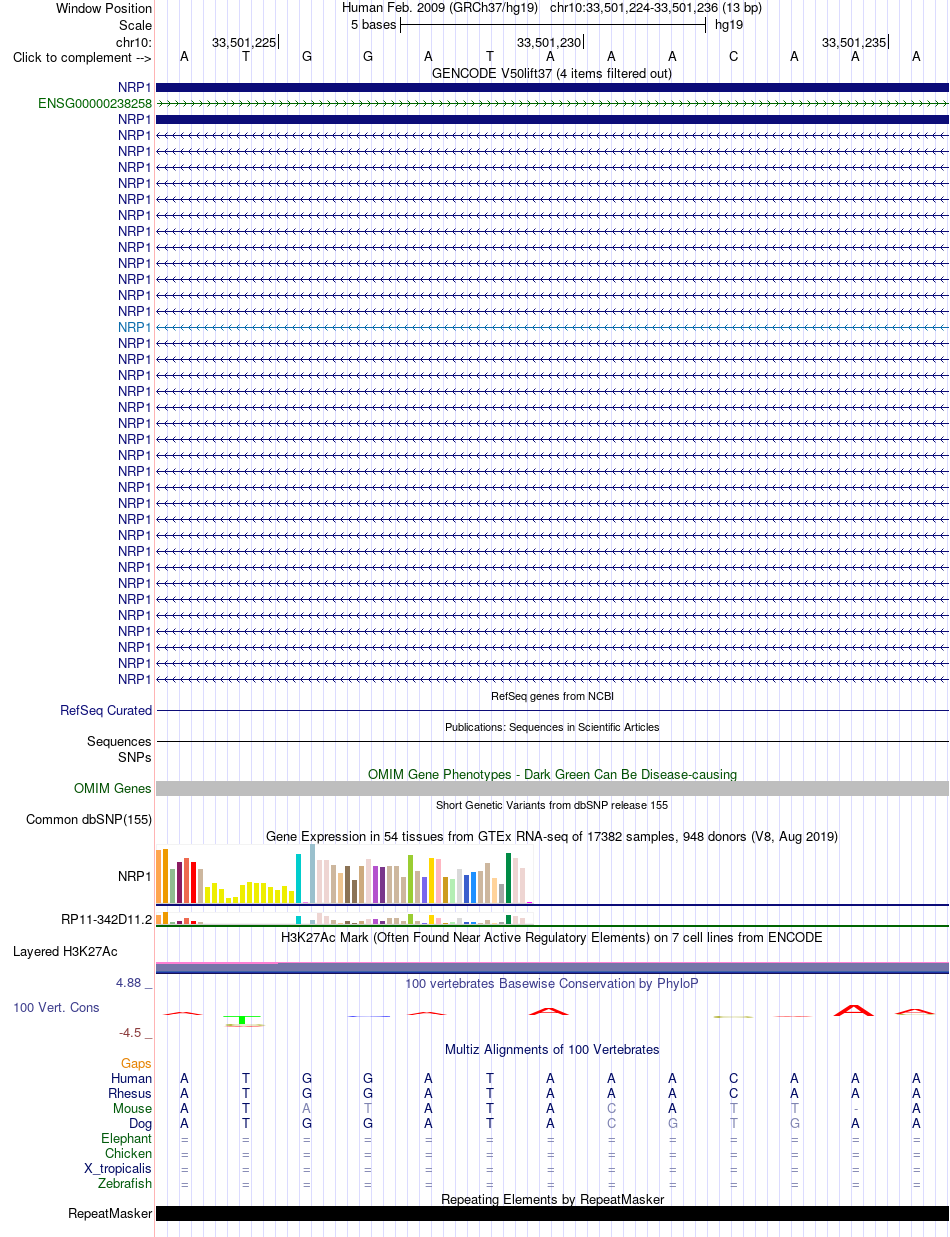Click the Human species label

pos(131,1078)
